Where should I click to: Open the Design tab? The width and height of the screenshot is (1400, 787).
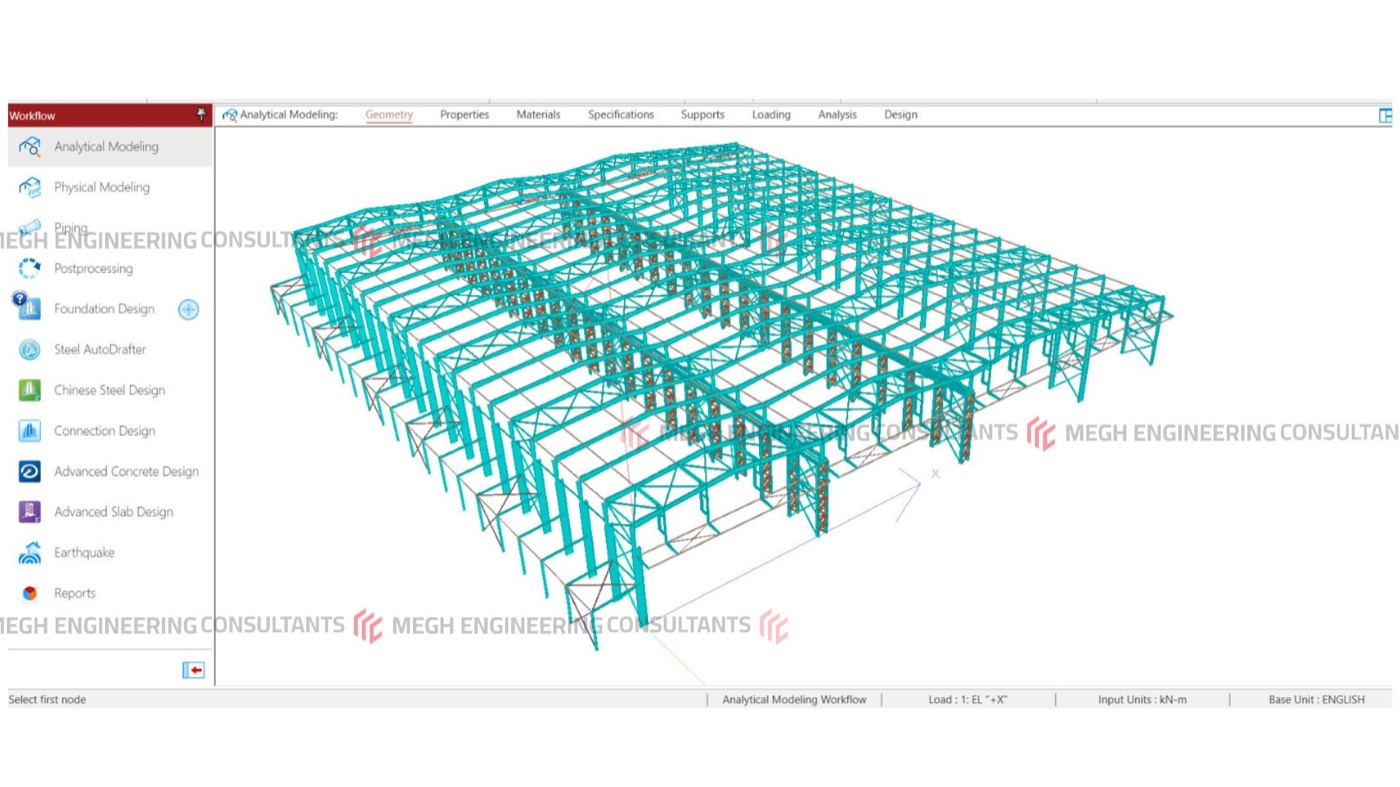900,115
